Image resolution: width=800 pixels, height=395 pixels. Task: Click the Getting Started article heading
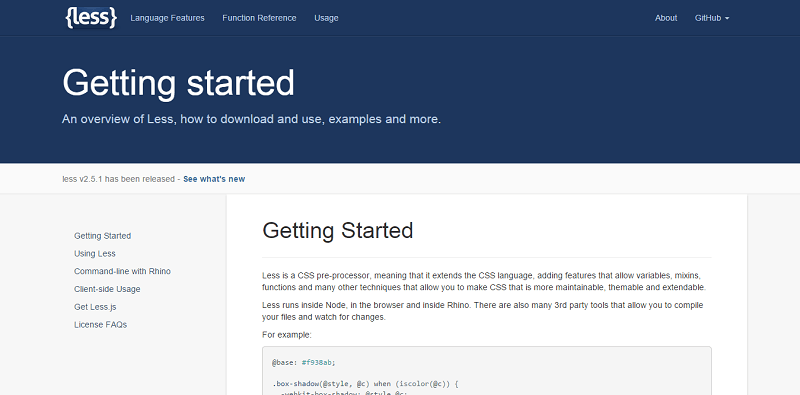tap(338, 231)
